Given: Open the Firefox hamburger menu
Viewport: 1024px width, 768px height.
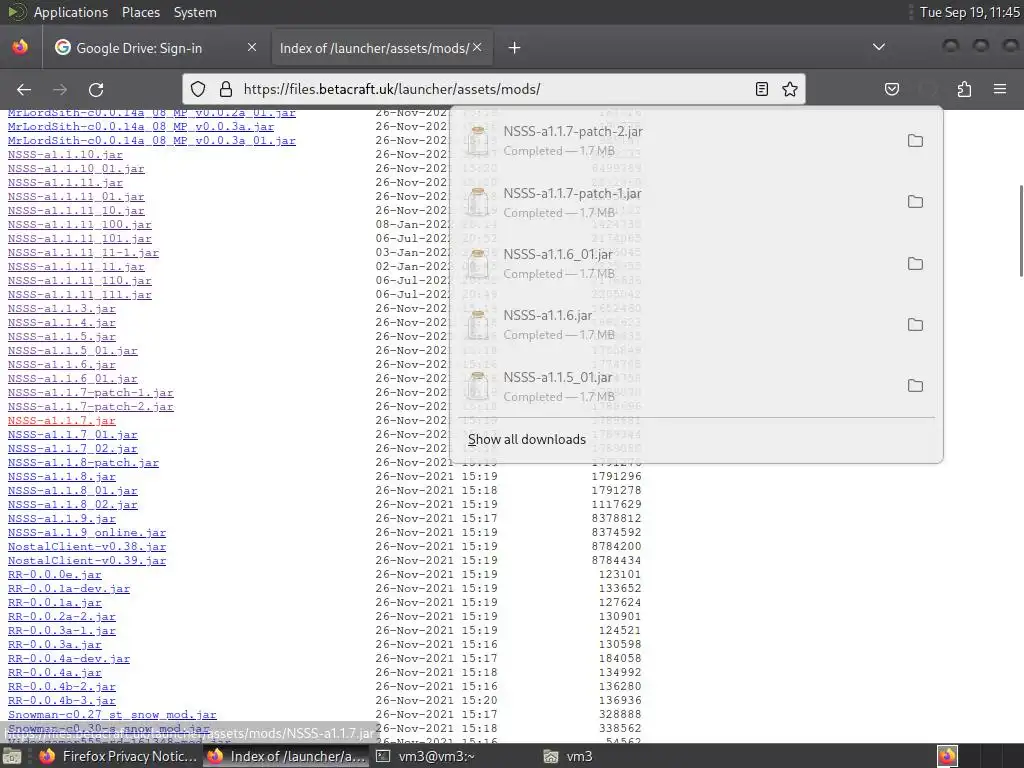Looking at the screenshot, I should 1000,89.
